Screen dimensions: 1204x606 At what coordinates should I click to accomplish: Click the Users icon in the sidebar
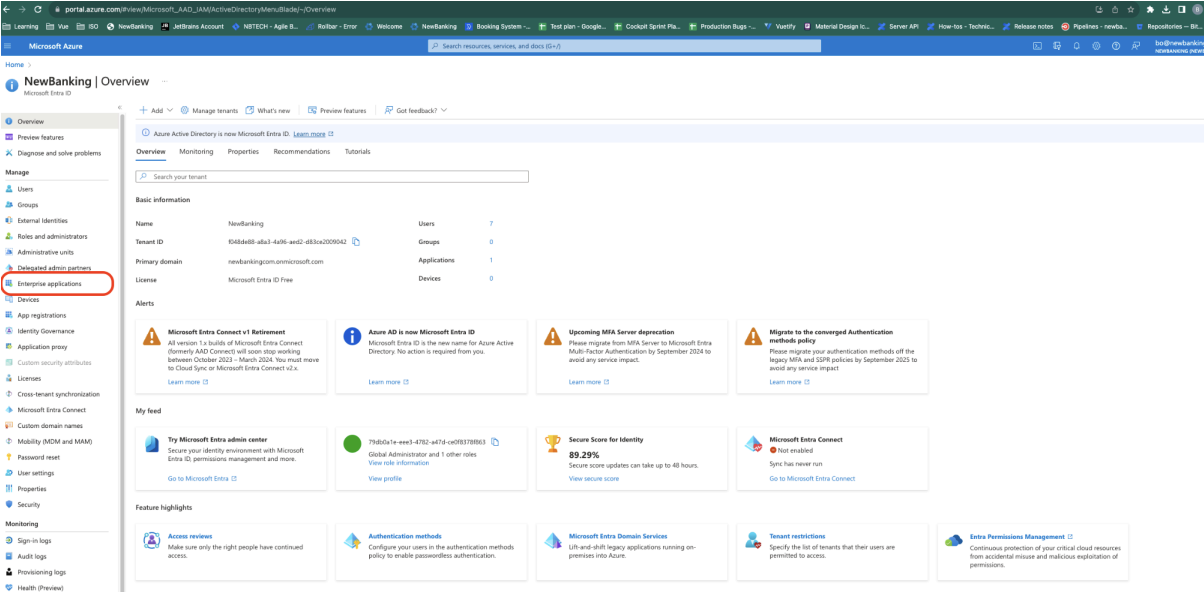coord(9,189)
